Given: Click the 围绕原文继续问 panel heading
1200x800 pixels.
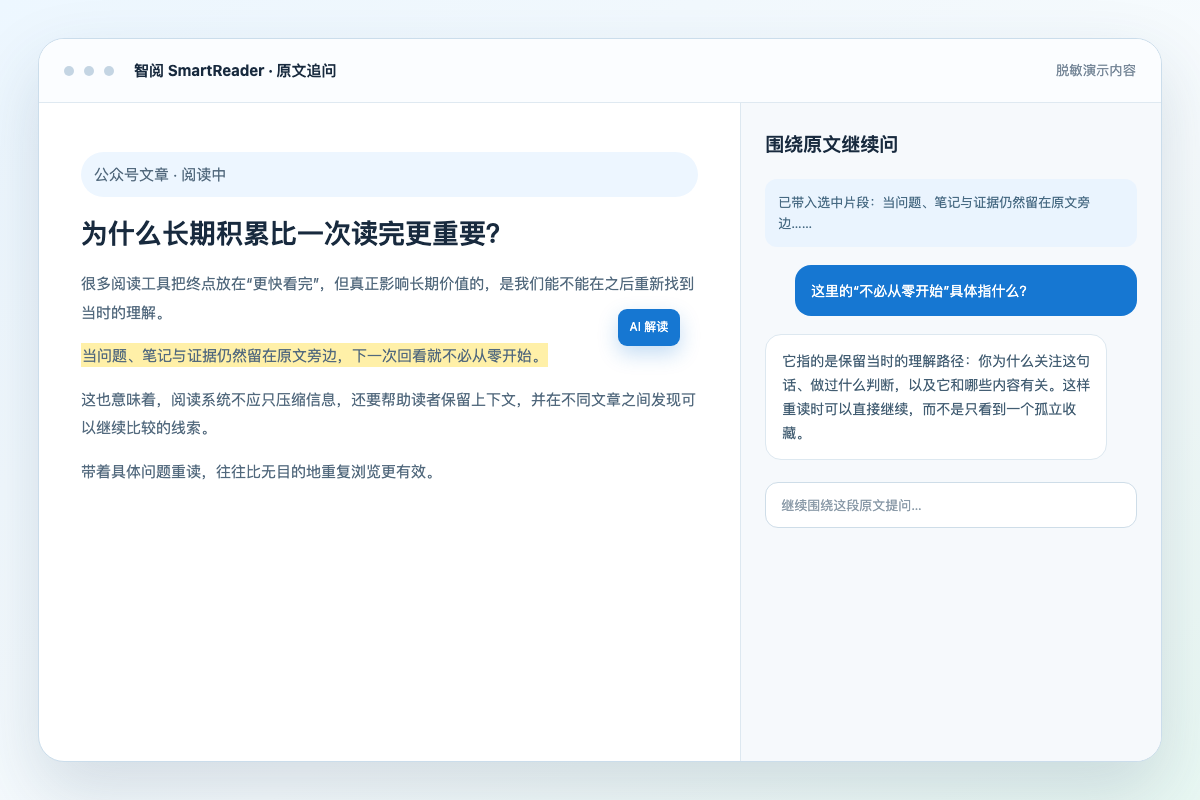Looking at the screenshot, I should [x=831, y=144].
